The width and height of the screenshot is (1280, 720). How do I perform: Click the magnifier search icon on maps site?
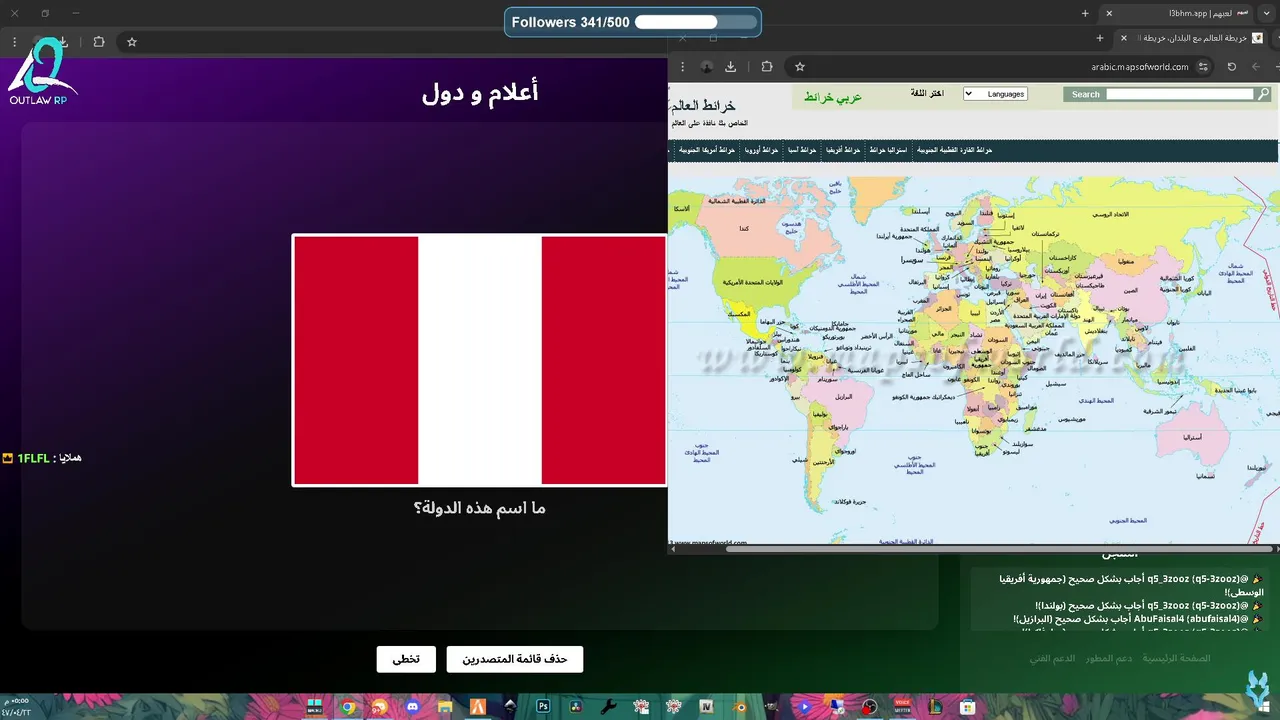point(1263,94)
